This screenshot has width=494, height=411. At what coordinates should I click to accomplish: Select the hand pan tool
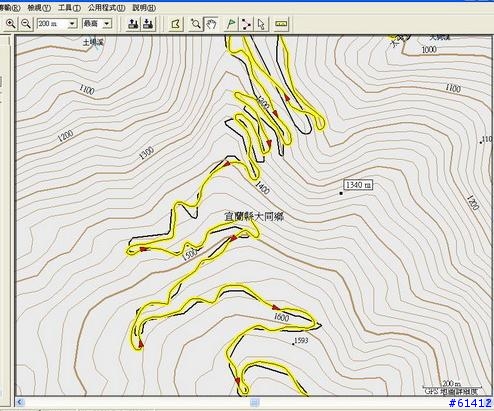pos(211,24)
